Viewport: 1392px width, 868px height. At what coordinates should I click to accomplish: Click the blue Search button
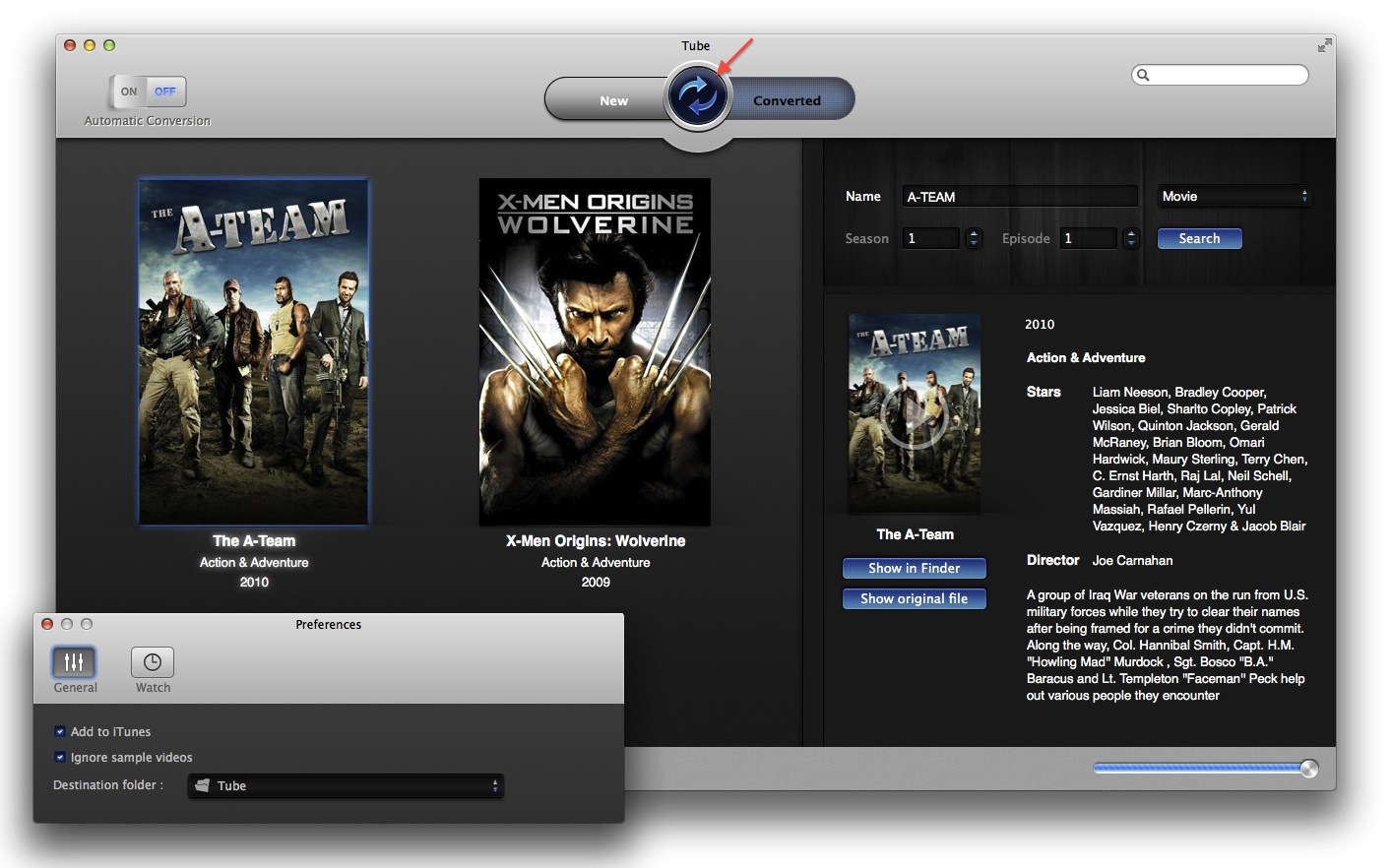1199,238
